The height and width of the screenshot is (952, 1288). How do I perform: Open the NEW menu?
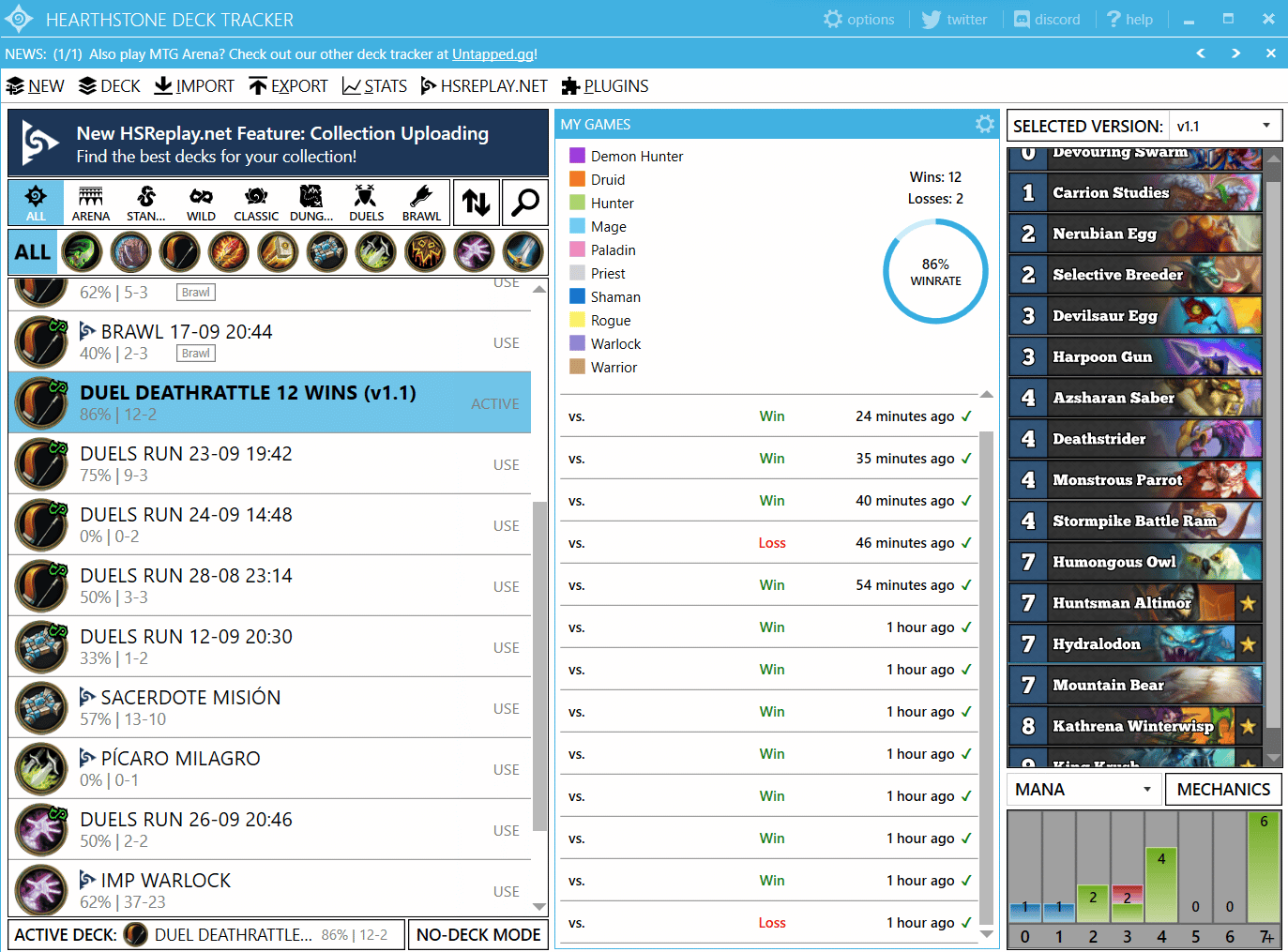35,86
